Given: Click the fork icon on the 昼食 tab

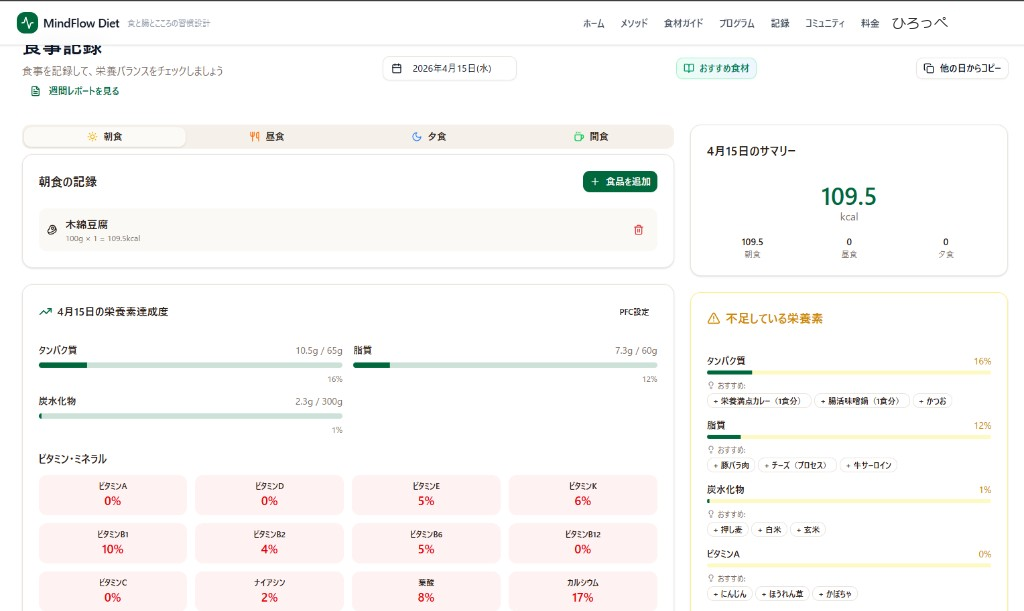Looking at the screenshot, I should click(253, 136).
